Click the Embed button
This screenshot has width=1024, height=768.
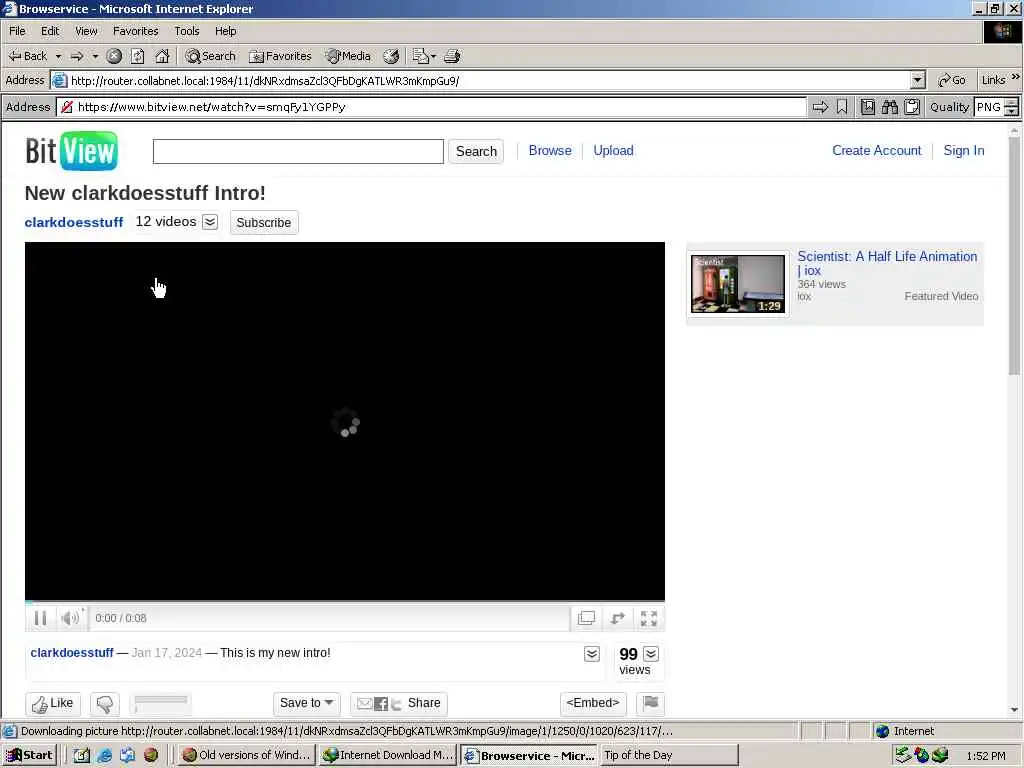593,703
